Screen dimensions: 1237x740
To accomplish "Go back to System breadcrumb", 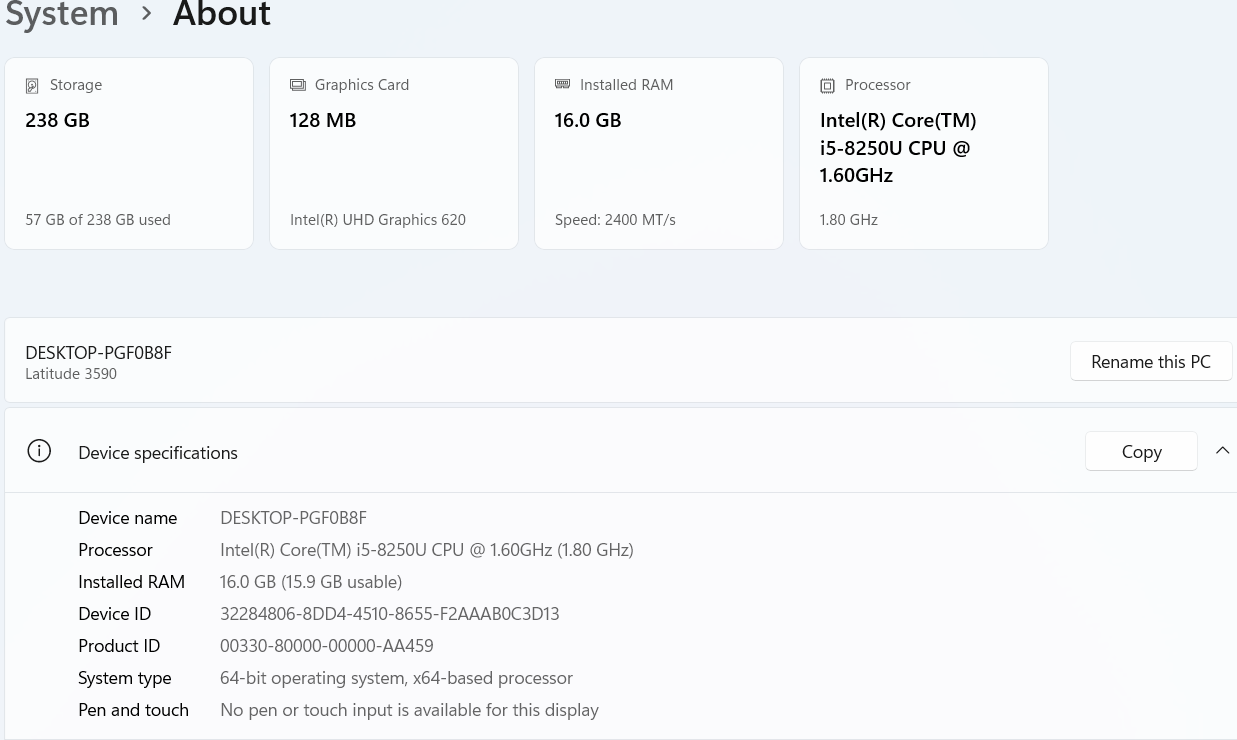I will [62, 15].
